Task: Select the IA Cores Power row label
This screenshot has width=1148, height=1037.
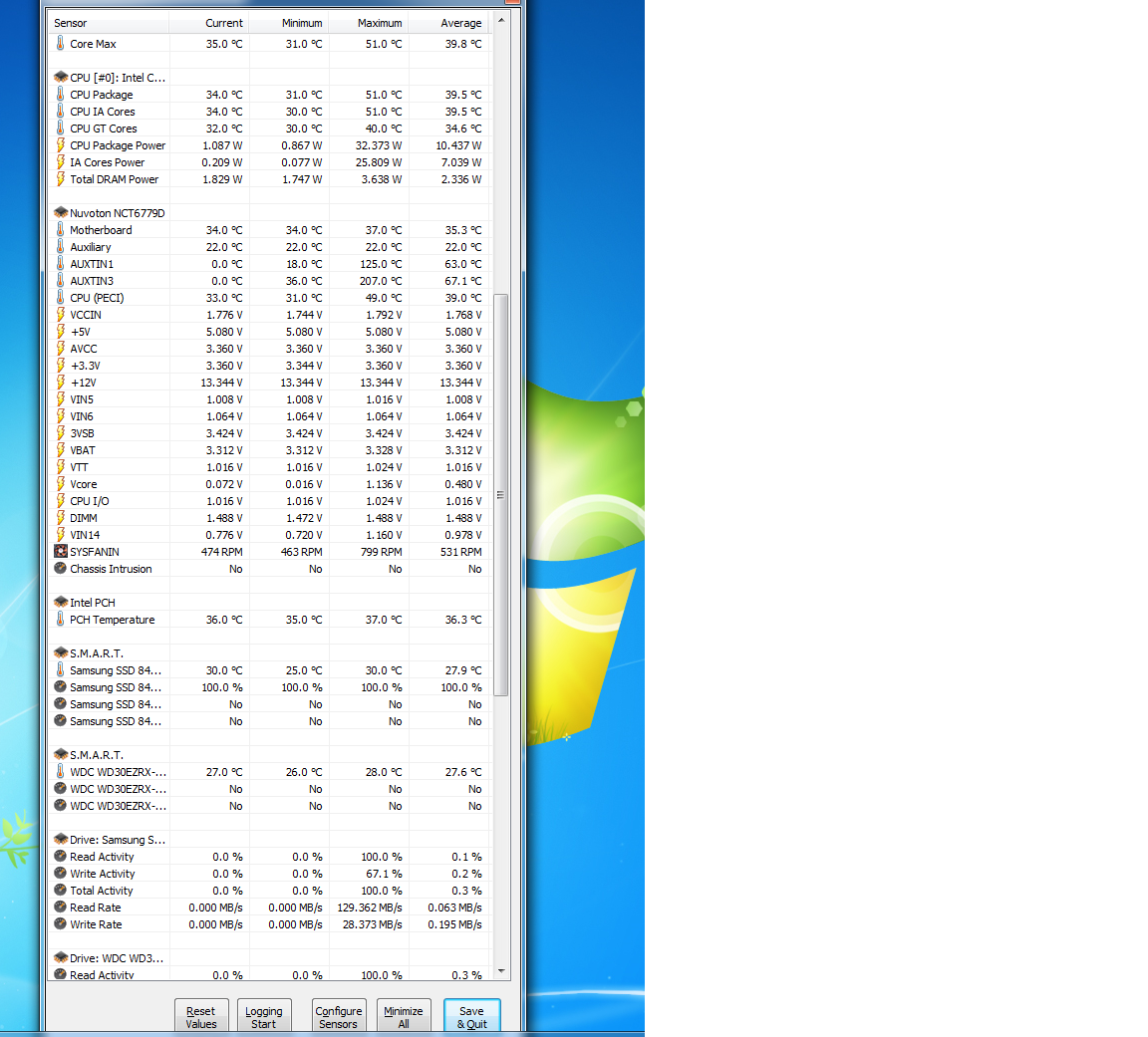Action: coord(108,161)
